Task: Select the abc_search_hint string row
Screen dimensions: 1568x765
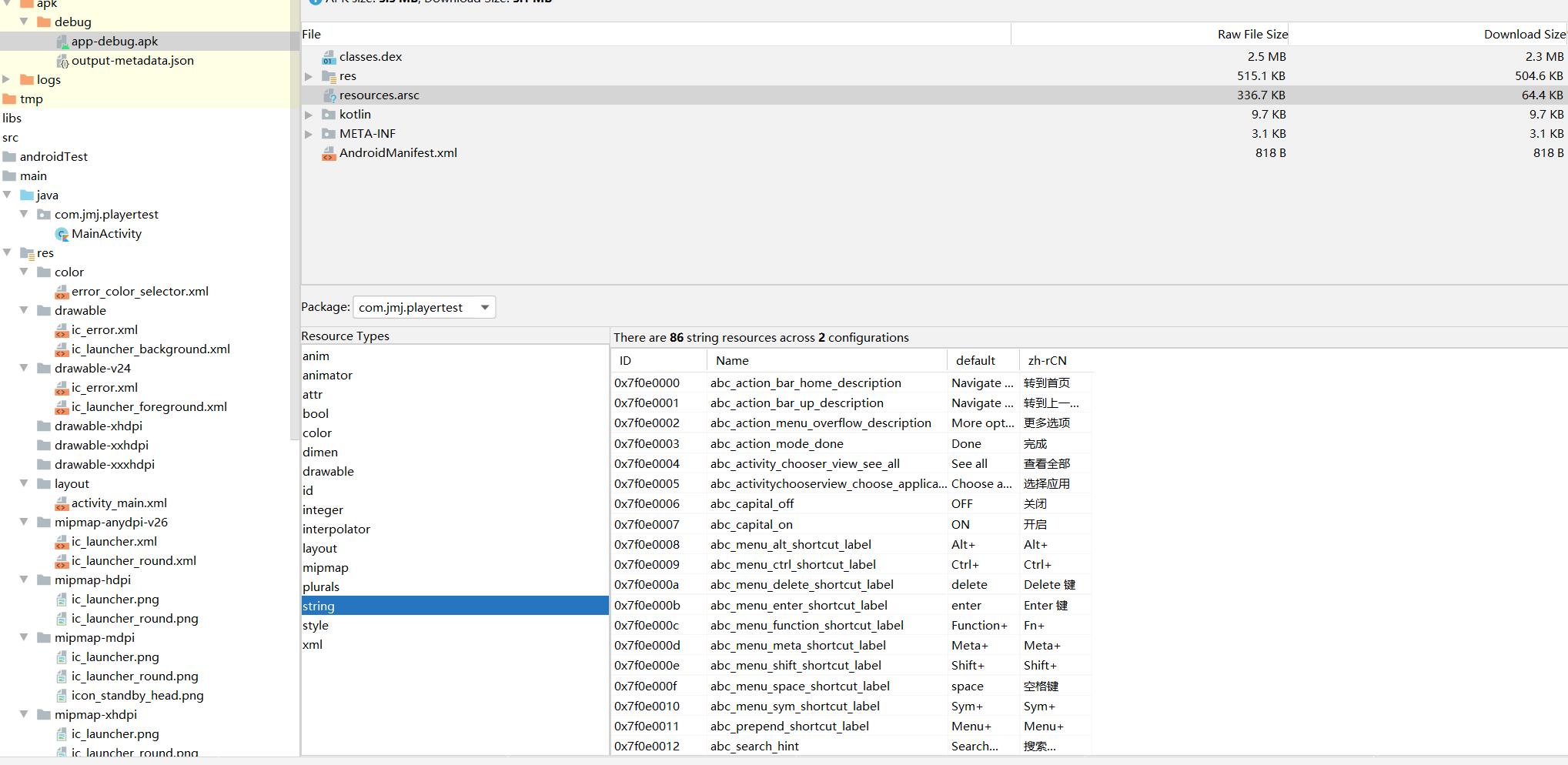Action: click(x=852, y=747)
